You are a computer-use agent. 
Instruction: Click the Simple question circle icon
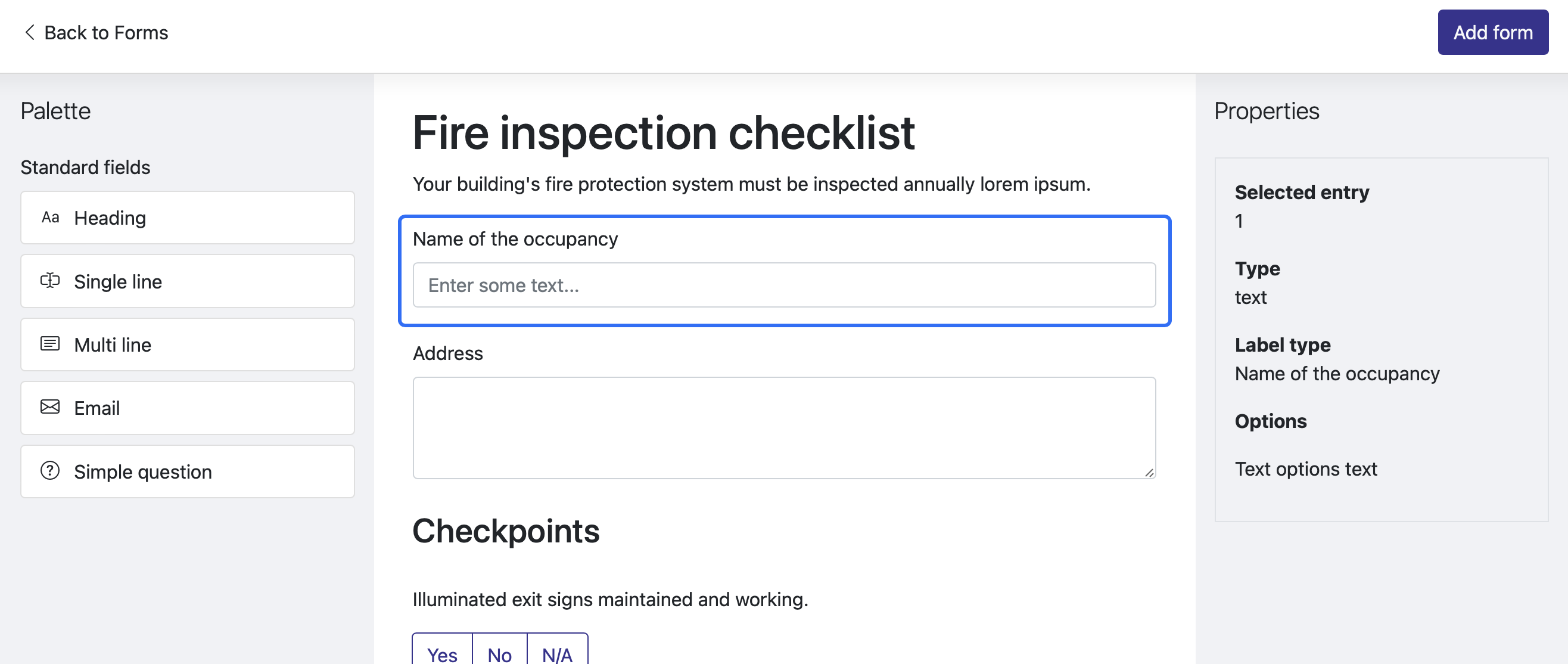coord(50,471)
